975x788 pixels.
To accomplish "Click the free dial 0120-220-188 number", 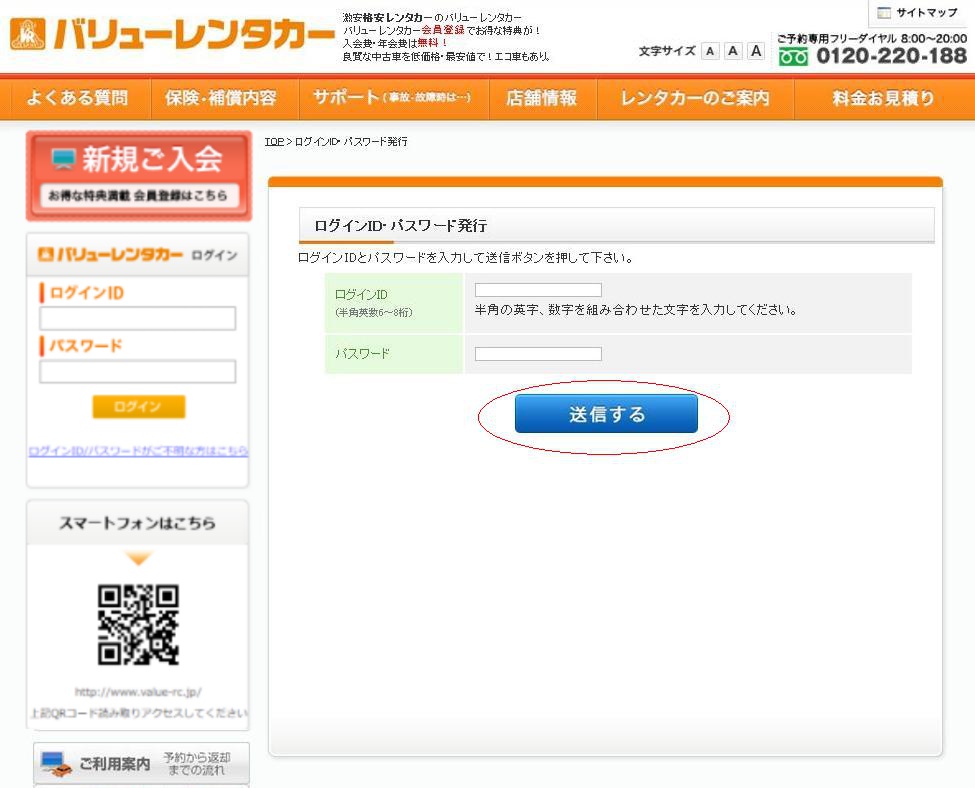I will point(891,56).
